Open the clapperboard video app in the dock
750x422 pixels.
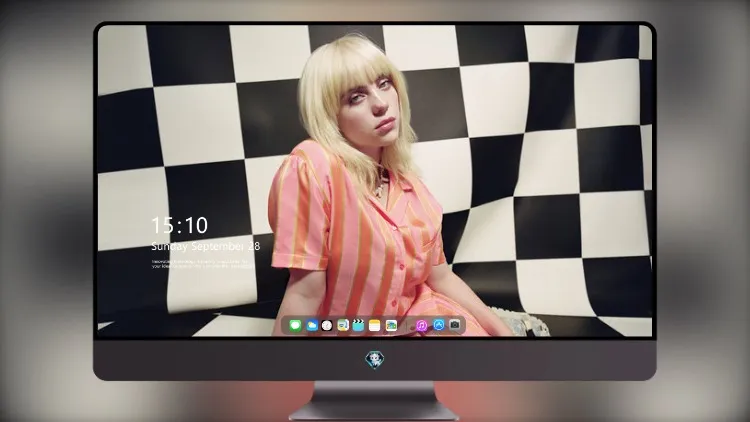[x=358, y=325]
